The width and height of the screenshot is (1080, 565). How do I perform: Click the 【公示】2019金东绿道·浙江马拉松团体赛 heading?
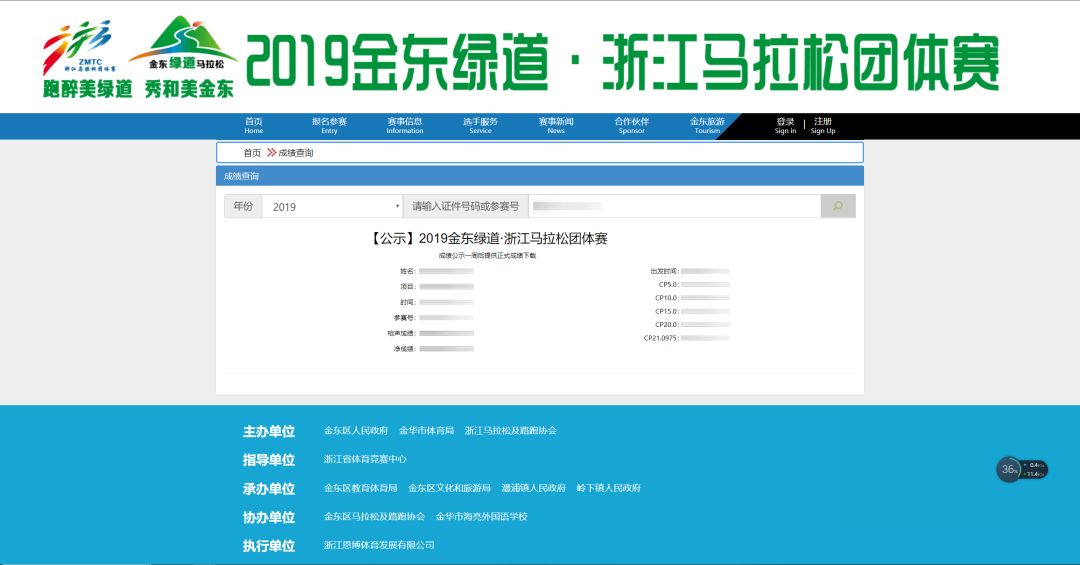coord(488,238)
